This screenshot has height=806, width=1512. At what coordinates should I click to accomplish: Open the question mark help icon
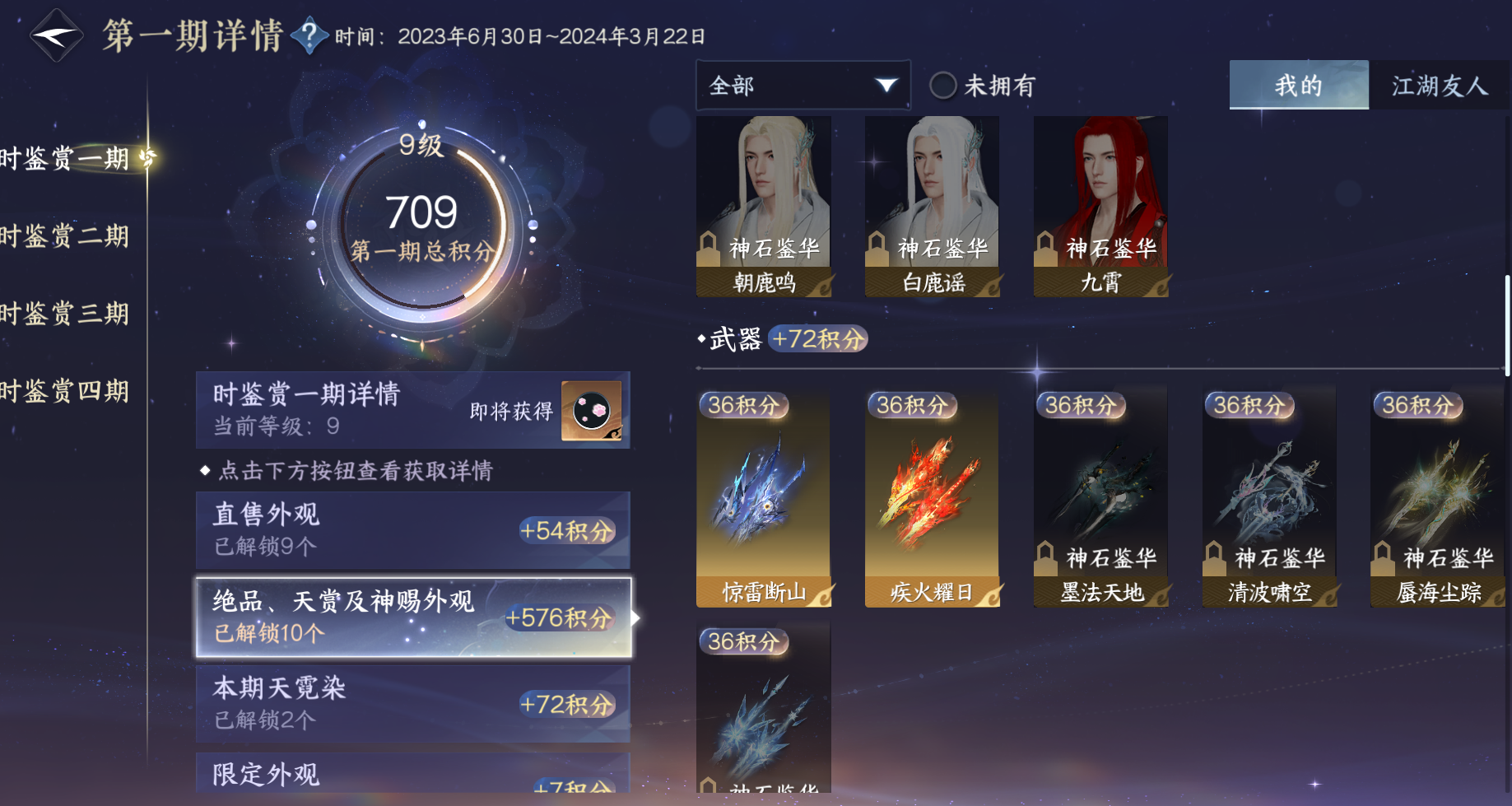coord(309,35)
